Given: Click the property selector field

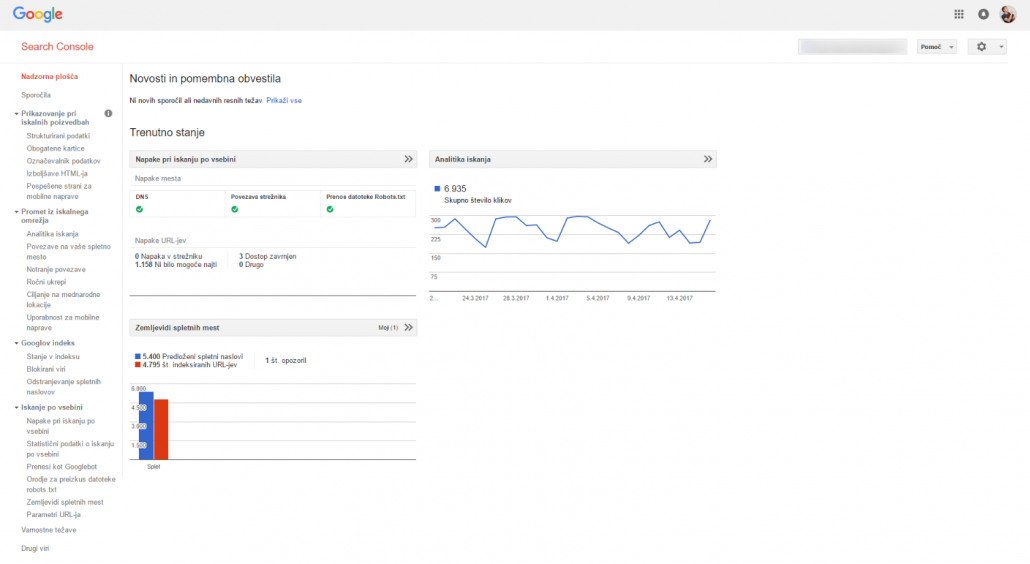Looking at the screenshot, I should click(853, 47).
